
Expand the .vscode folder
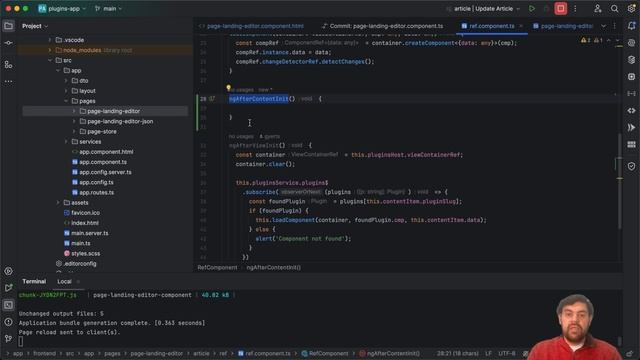click(50, 40)
